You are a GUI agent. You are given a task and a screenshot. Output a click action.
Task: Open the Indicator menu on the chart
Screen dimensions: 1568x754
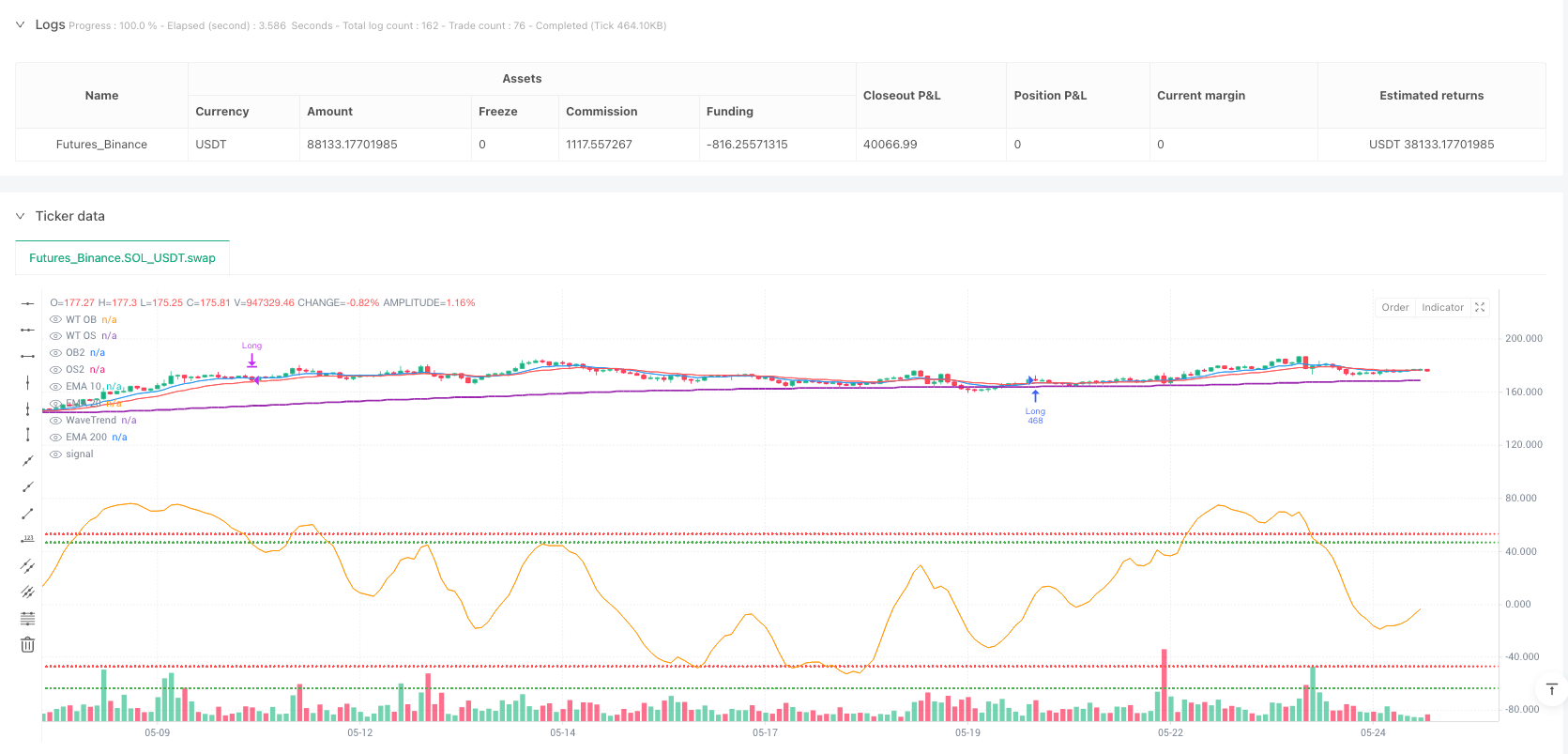point(1442,307)
